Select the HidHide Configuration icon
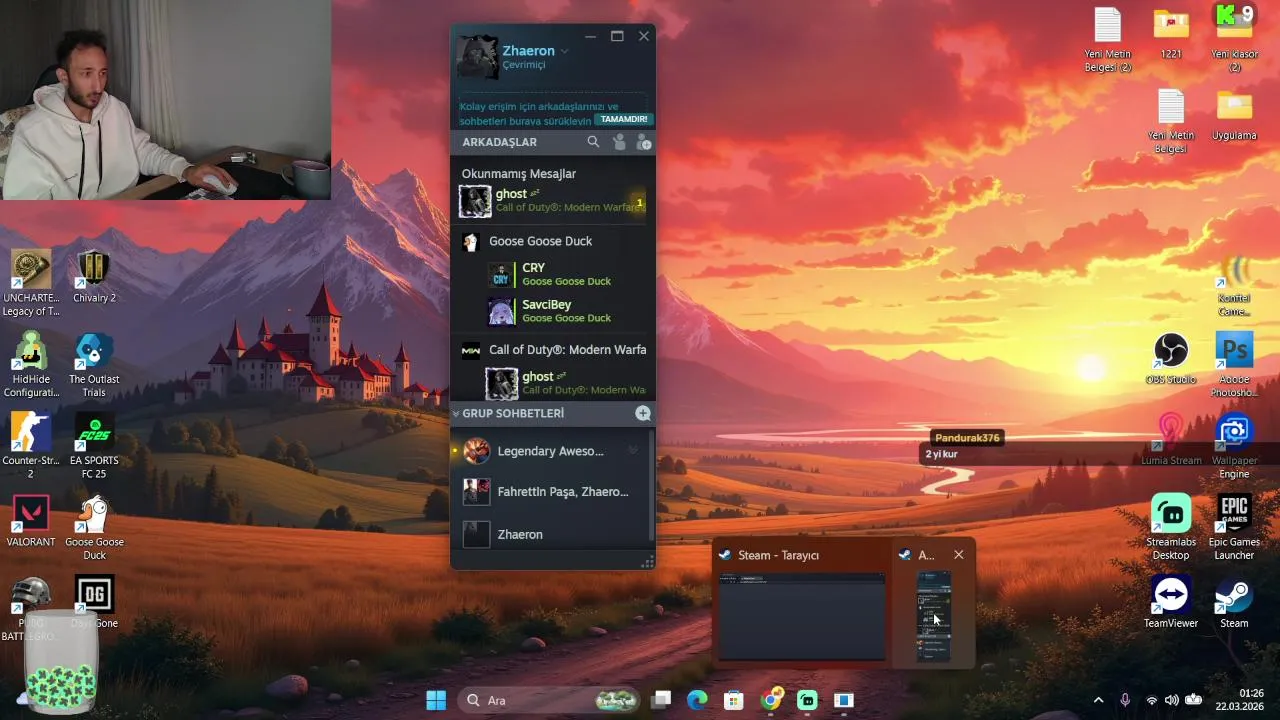Screen dimensions: 1280x720 [31, 365]
